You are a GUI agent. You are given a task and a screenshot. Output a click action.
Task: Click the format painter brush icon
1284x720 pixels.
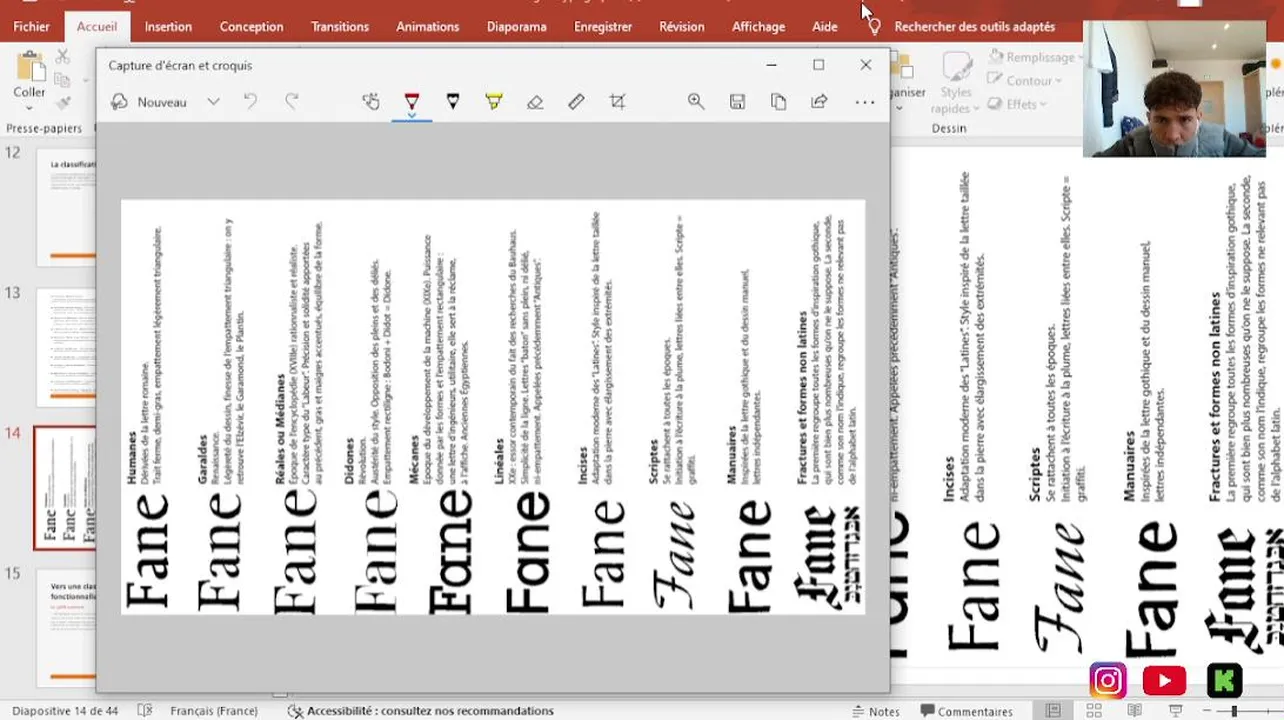click(63, 103)
